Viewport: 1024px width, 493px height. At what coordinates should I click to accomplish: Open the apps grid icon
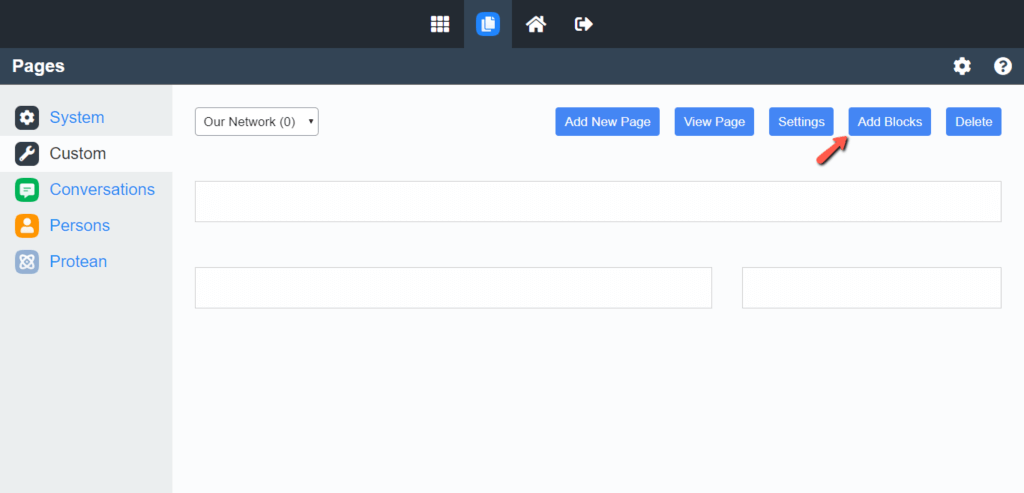click(440, 24)
